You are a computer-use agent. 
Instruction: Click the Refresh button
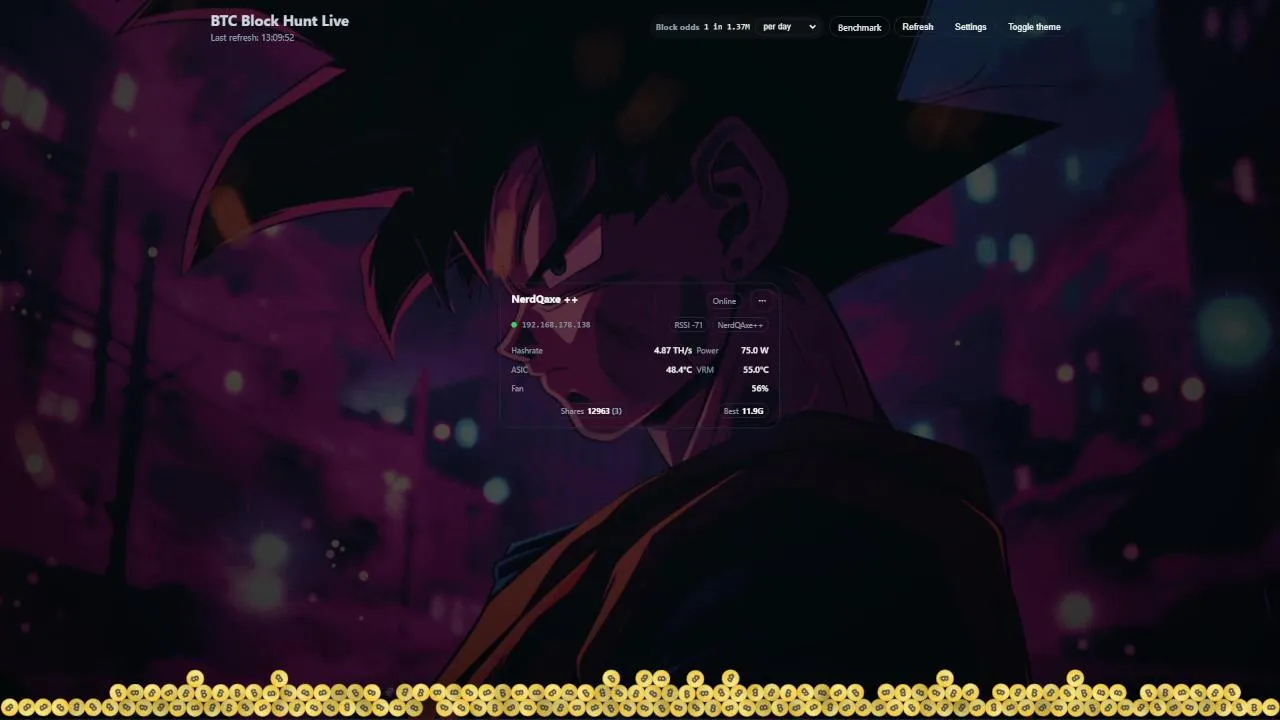[918, 27]
